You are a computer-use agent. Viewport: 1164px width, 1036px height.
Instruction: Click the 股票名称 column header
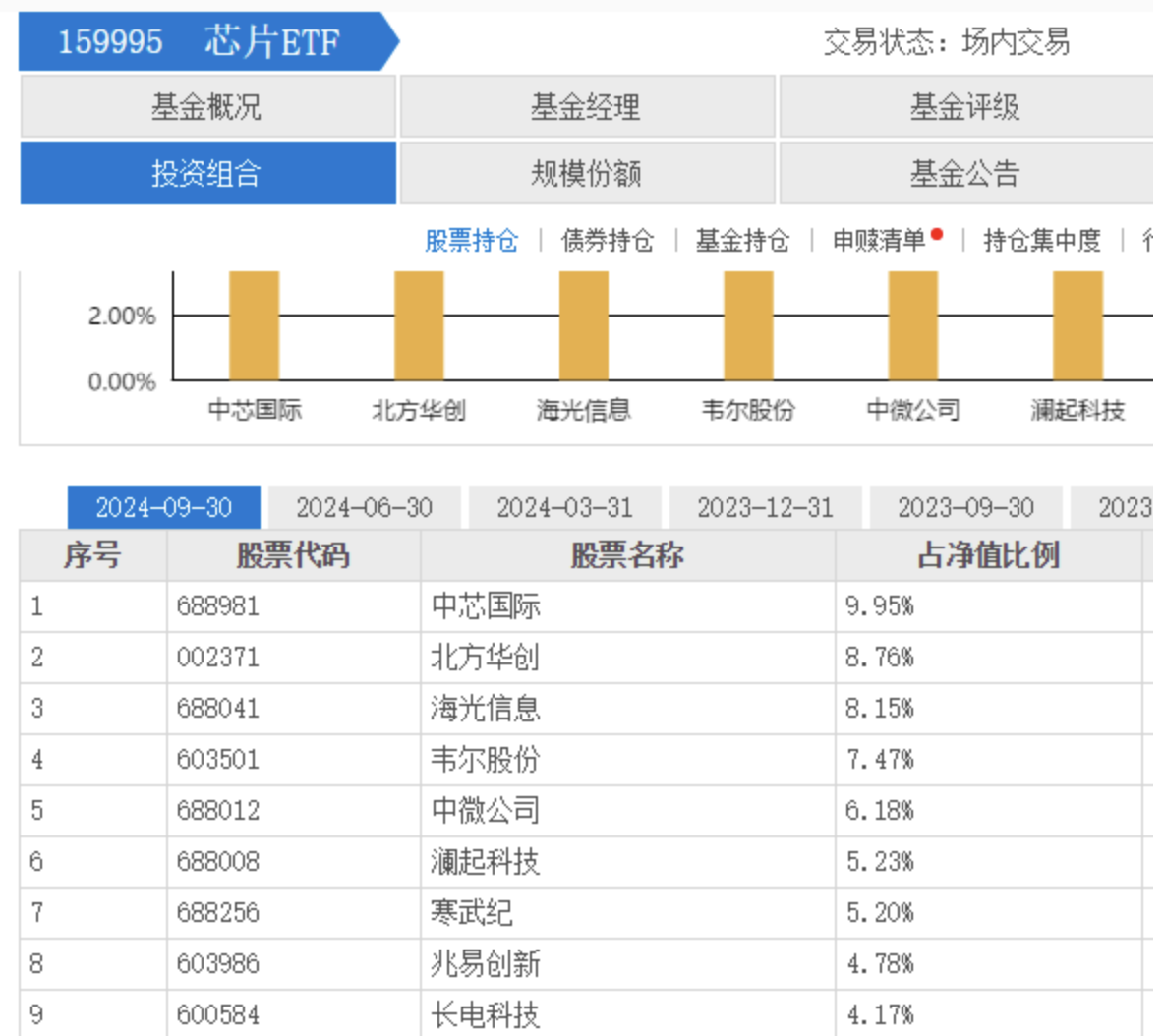[627, 555]
